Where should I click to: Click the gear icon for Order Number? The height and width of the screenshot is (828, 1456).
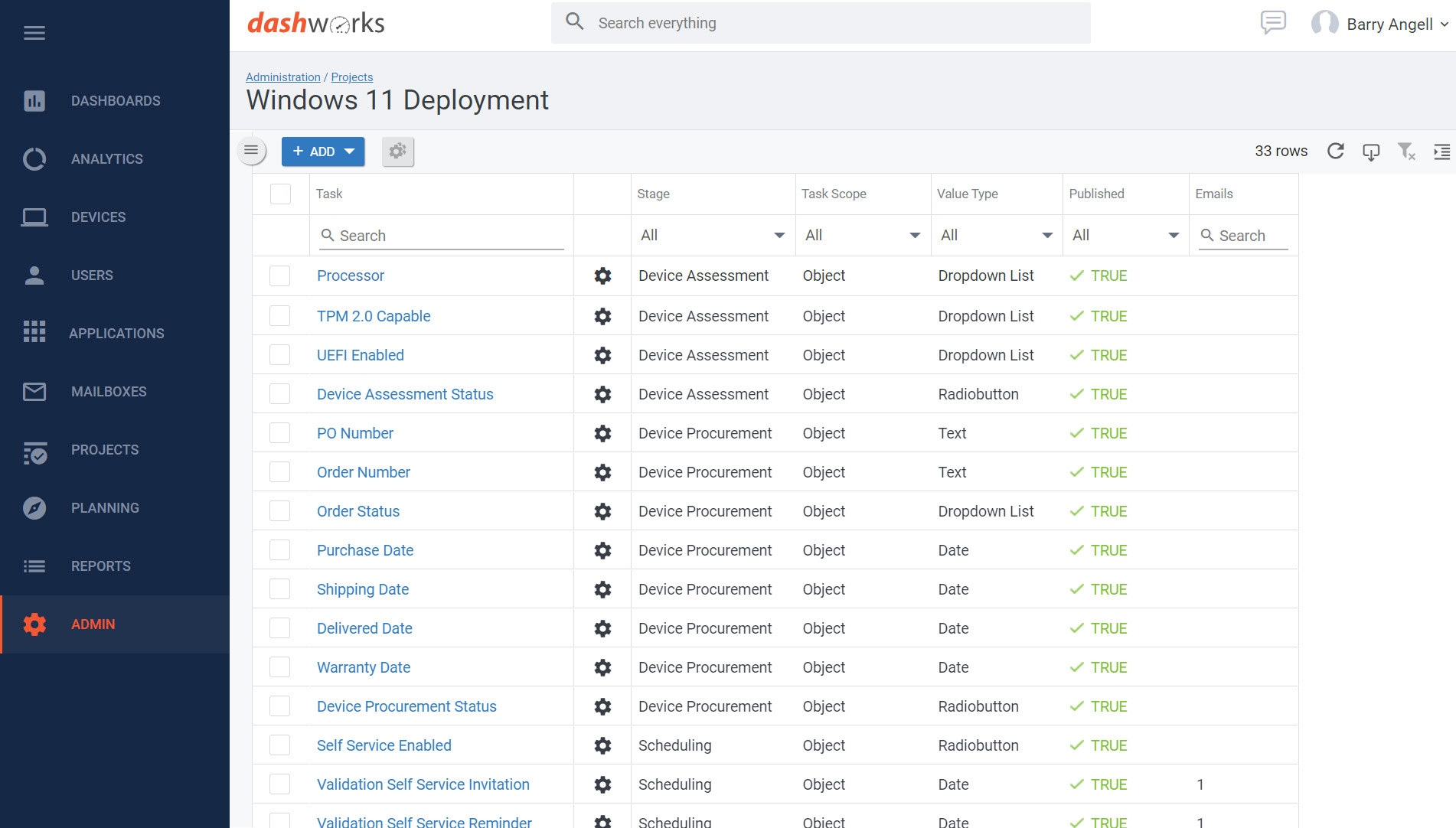tap(603, 472)
